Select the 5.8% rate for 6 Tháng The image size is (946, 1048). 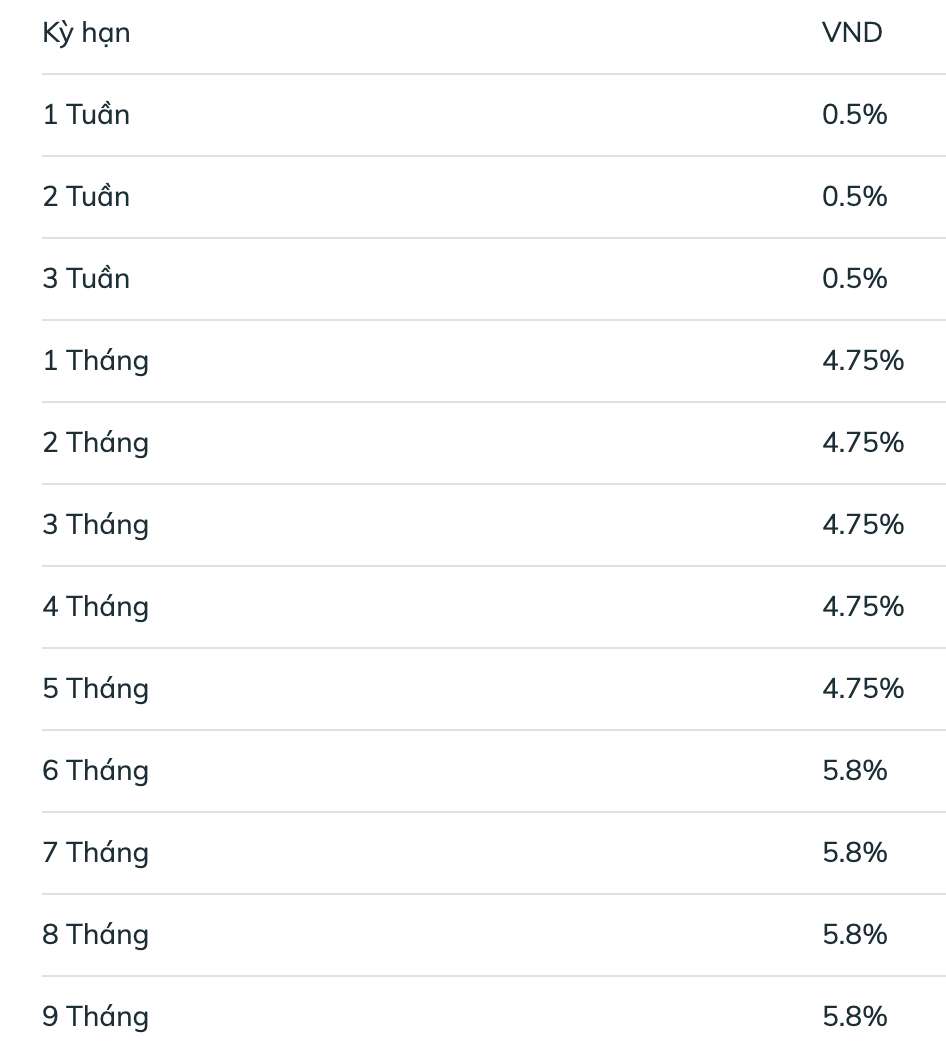click(854, 771)
